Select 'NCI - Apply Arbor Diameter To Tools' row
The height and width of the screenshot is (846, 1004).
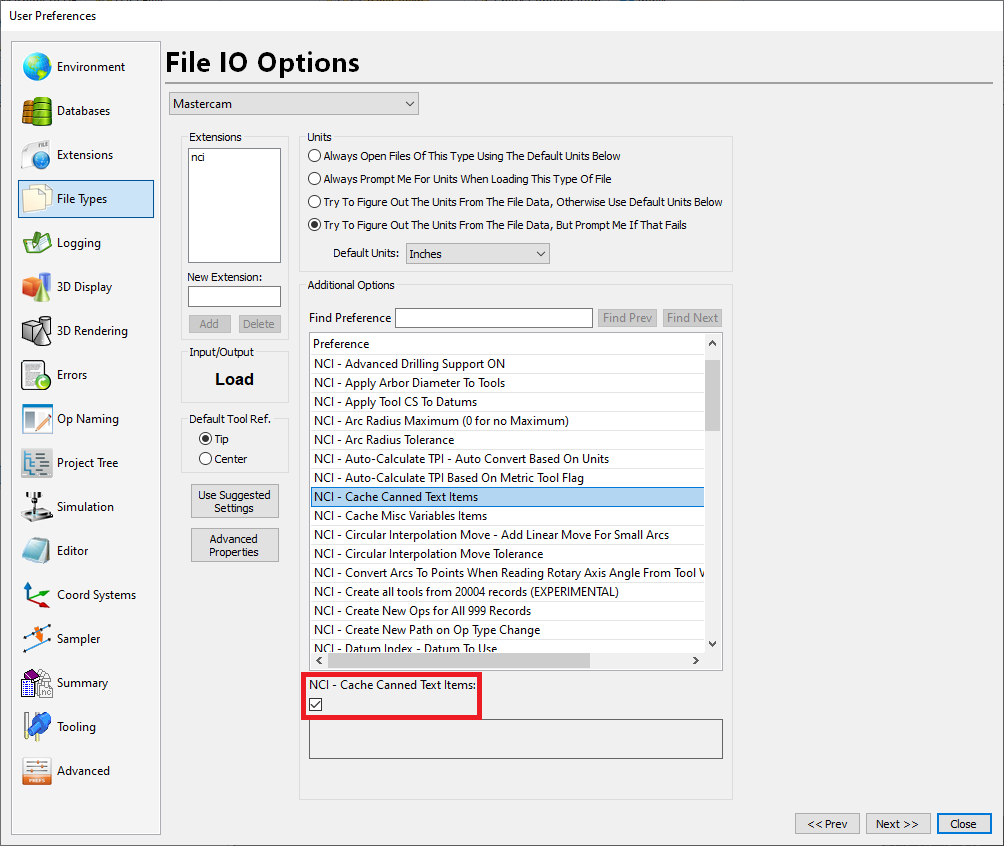pyautogui.click(x=507, y=383)
